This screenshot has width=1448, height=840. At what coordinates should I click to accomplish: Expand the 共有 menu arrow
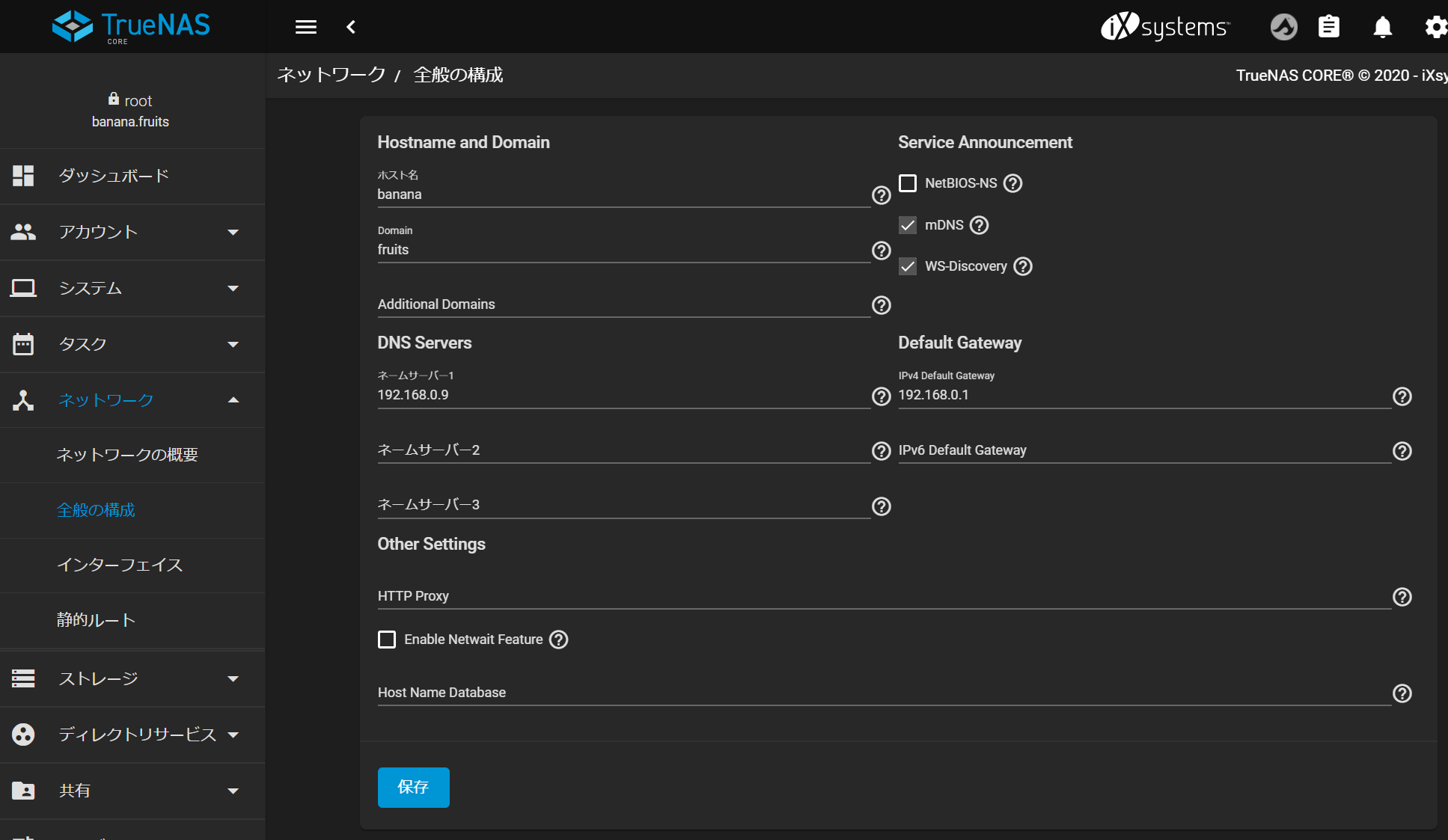pyautogui.click(x=233, y=791)
